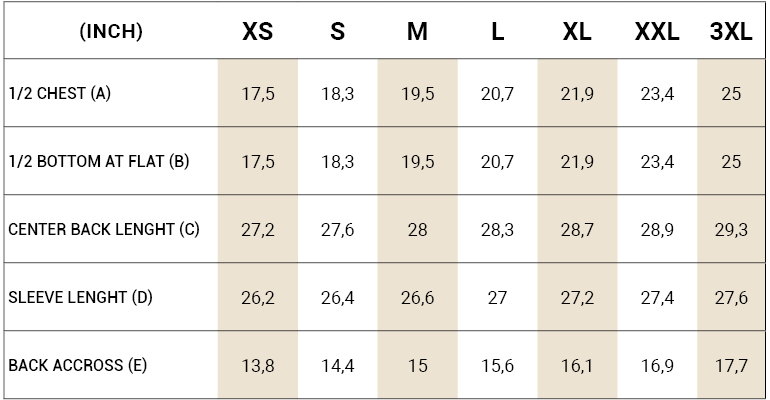Click the L bottom at flat value 20,7

[497, 162]
